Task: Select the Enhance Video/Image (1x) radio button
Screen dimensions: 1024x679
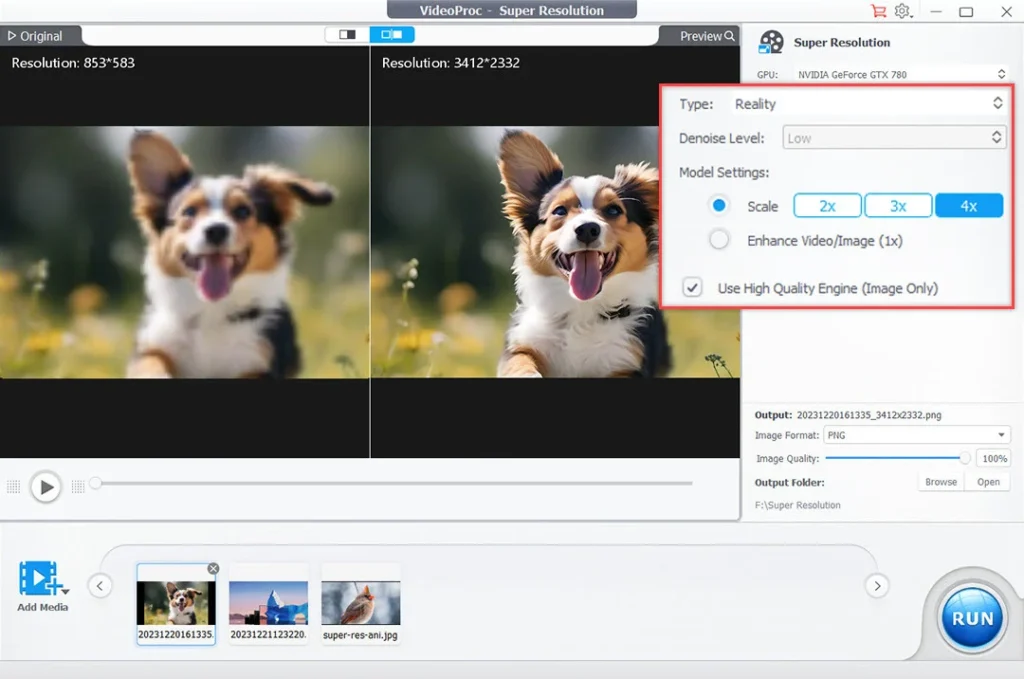Action: click(x=717, y=239)
